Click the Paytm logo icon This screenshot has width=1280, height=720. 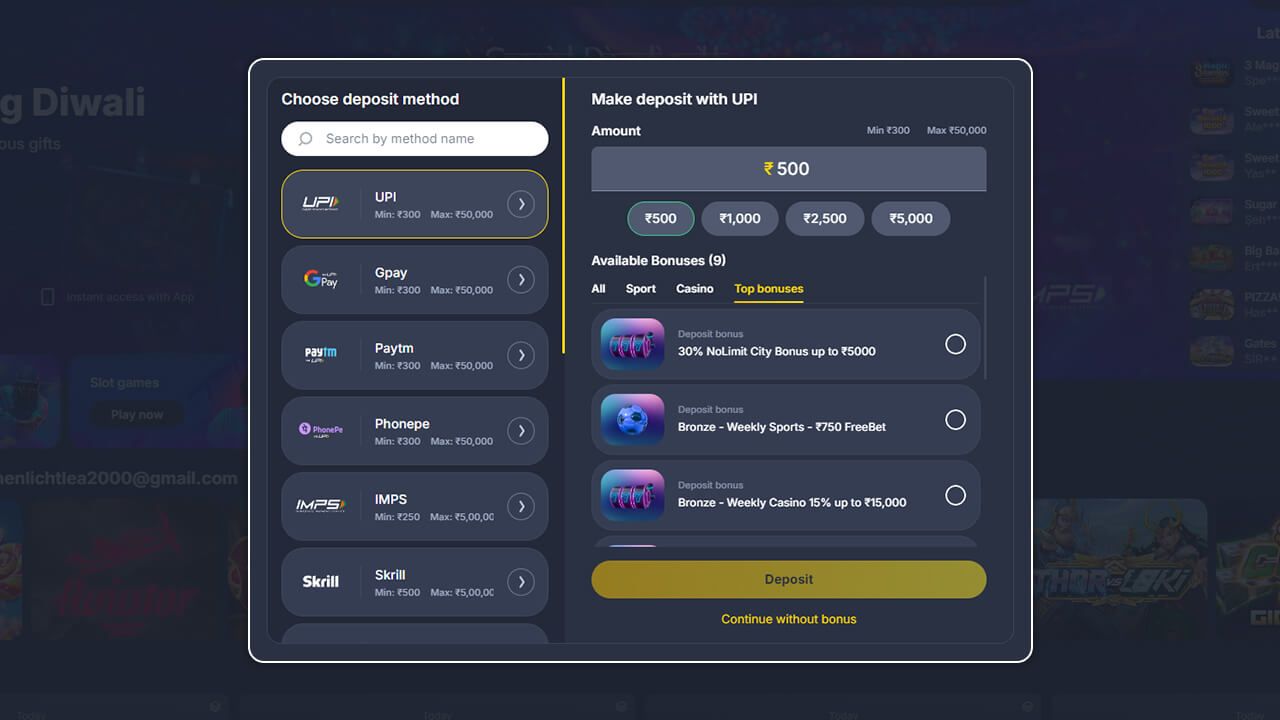point(321,355)
